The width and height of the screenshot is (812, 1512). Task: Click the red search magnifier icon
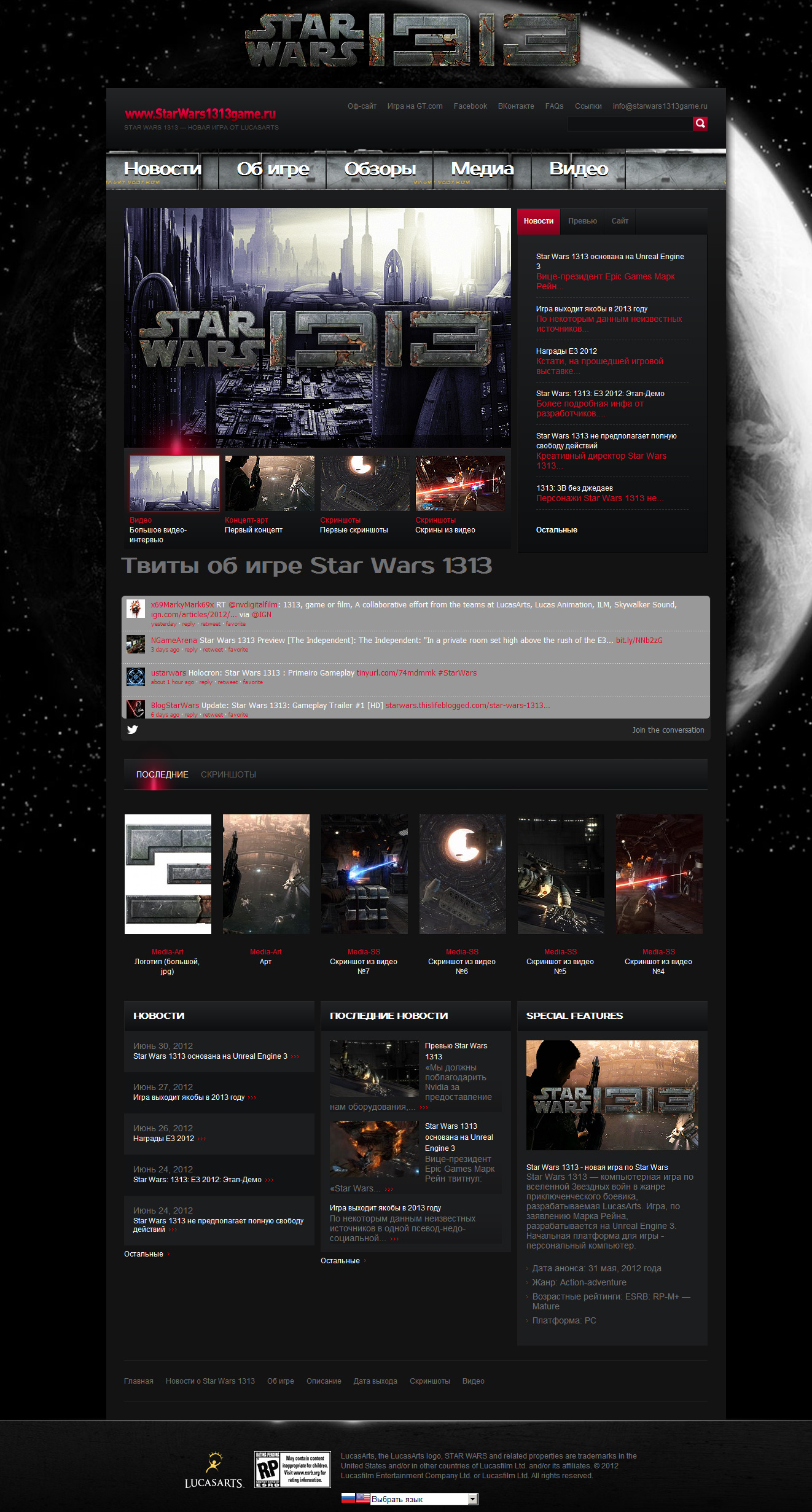[x=700, y=124]
